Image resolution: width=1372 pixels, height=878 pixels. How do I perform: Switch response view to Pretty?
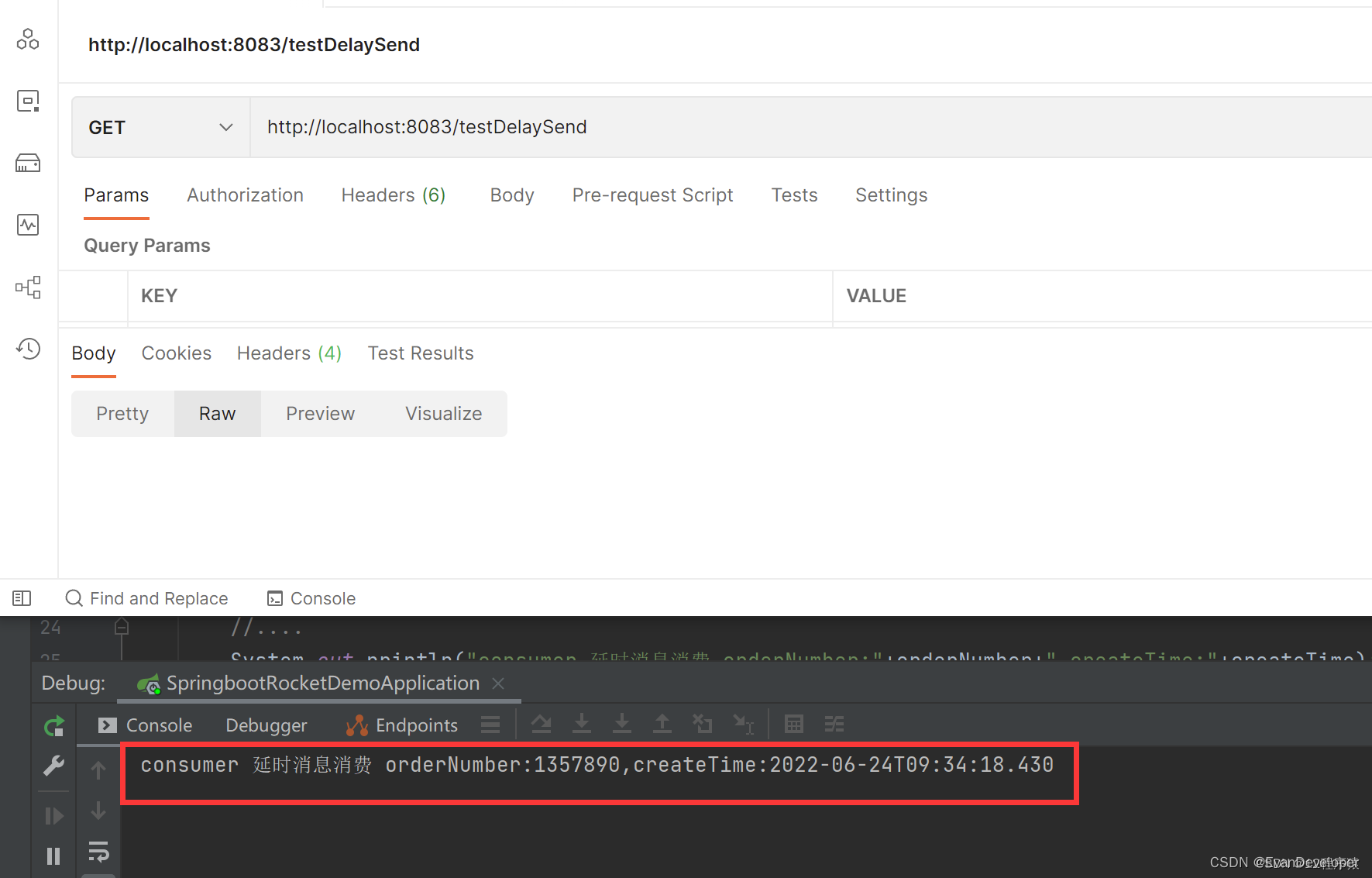[122, 414]
